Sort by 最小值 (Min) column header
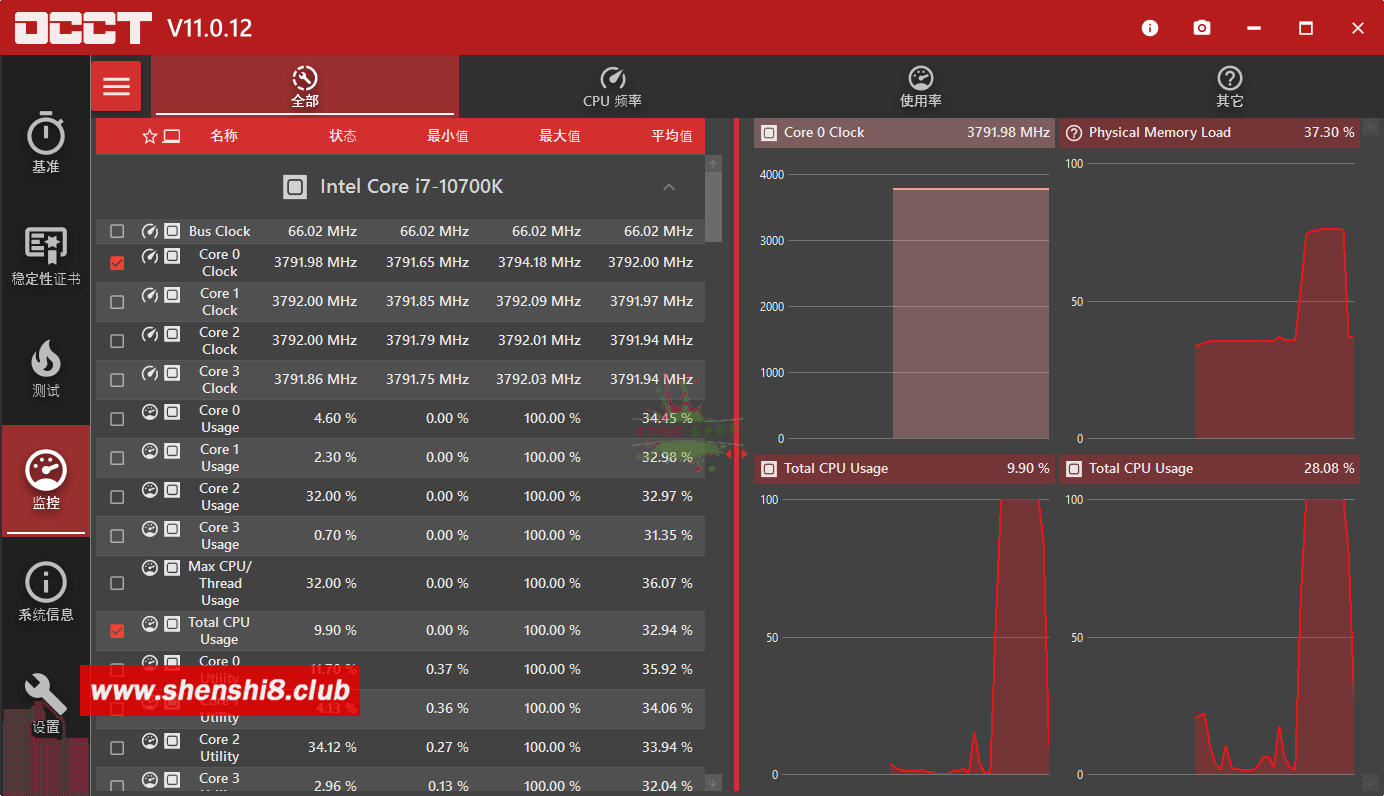The image size is (1384, 796). tap(448, 136)
